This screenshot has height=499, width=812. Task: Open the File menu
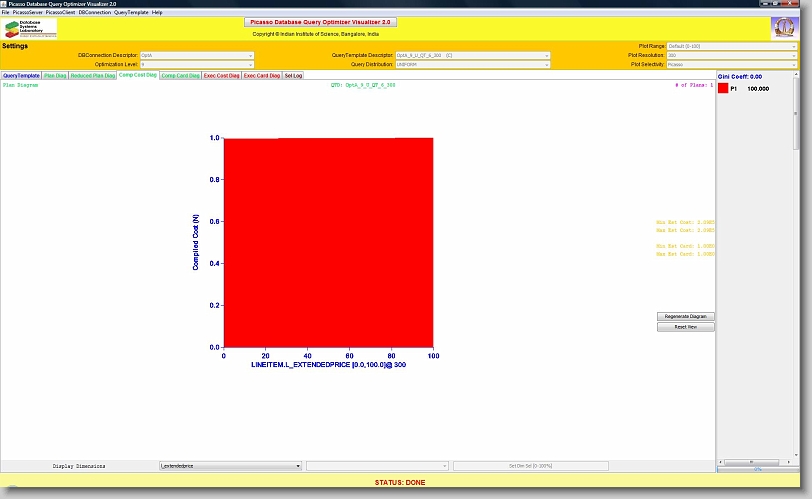[x=5, y=12]
